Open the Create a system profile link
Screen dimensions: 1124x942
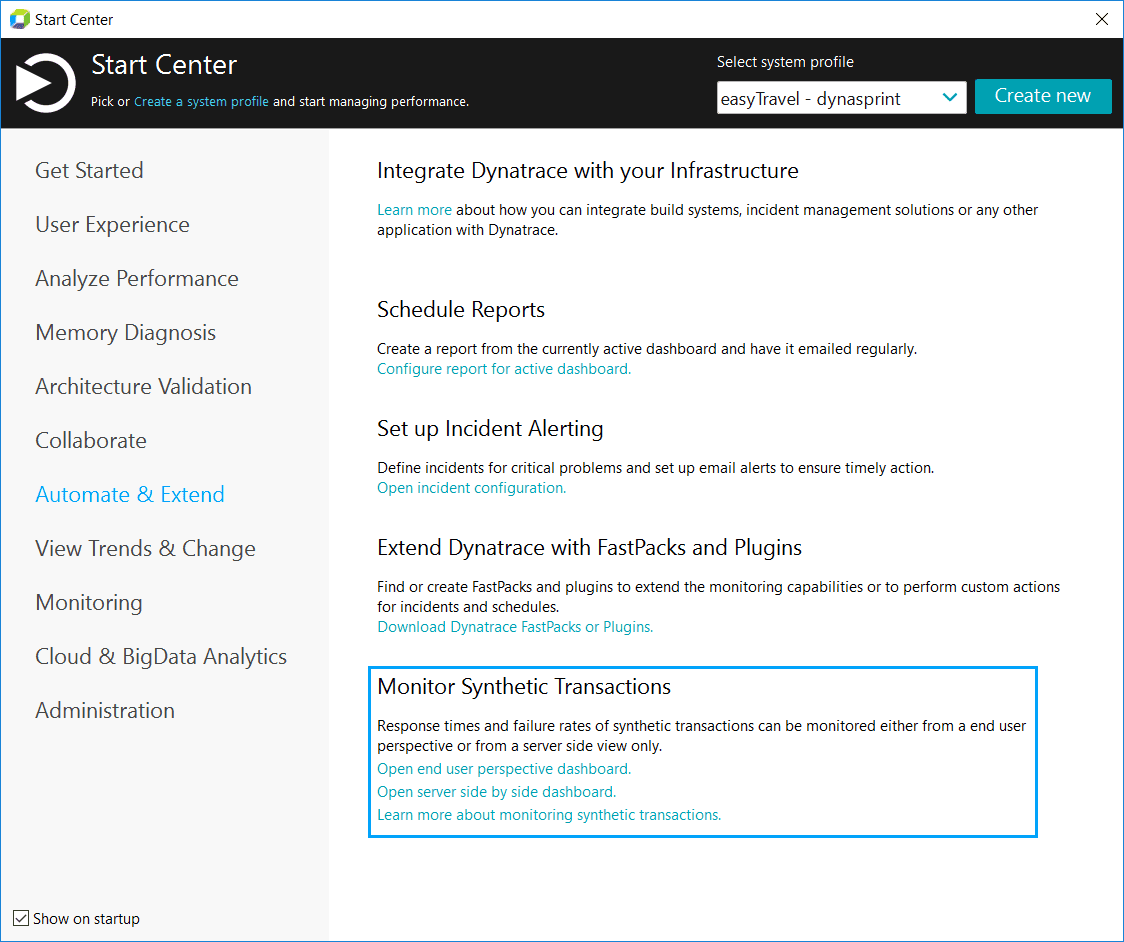pyautogui.click(x=201, y=102)
